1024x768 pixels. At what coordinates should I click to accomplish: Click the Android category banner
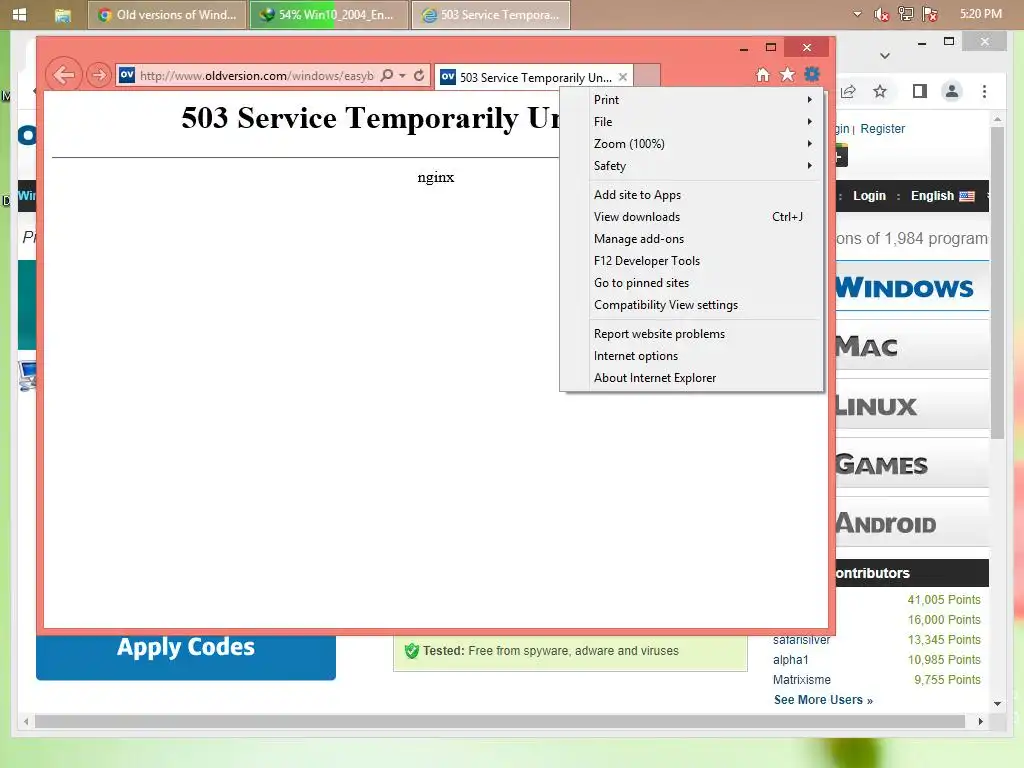tap(912, 522)
